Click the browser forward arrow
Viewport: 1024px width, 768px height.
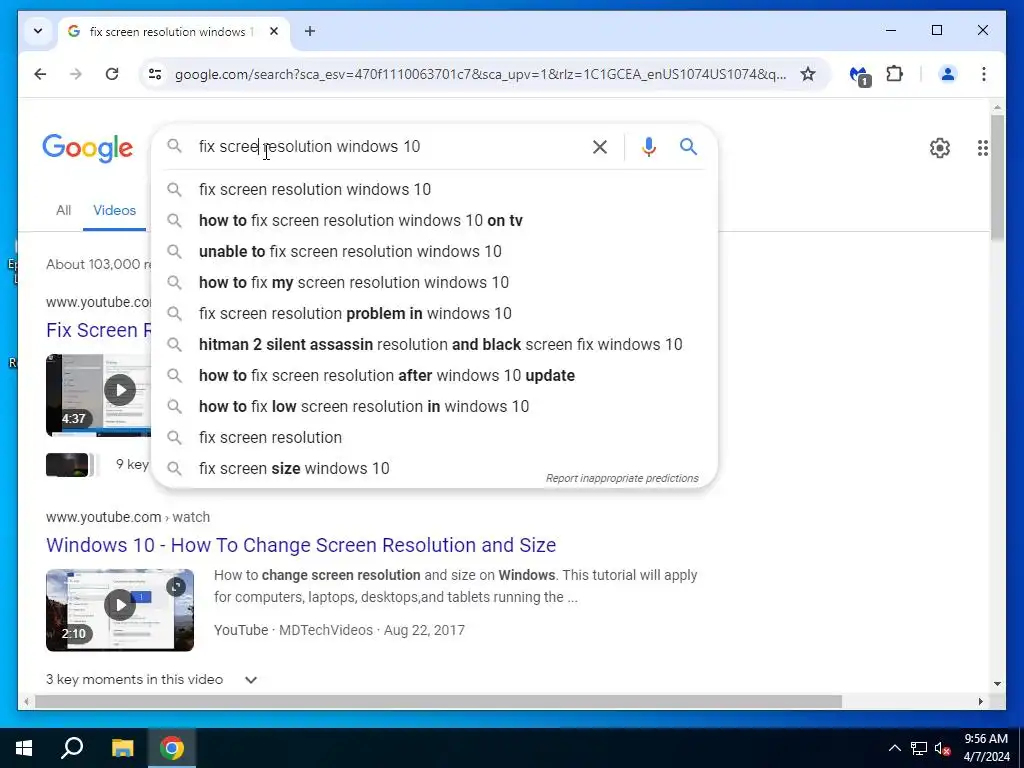coord(76,74)
